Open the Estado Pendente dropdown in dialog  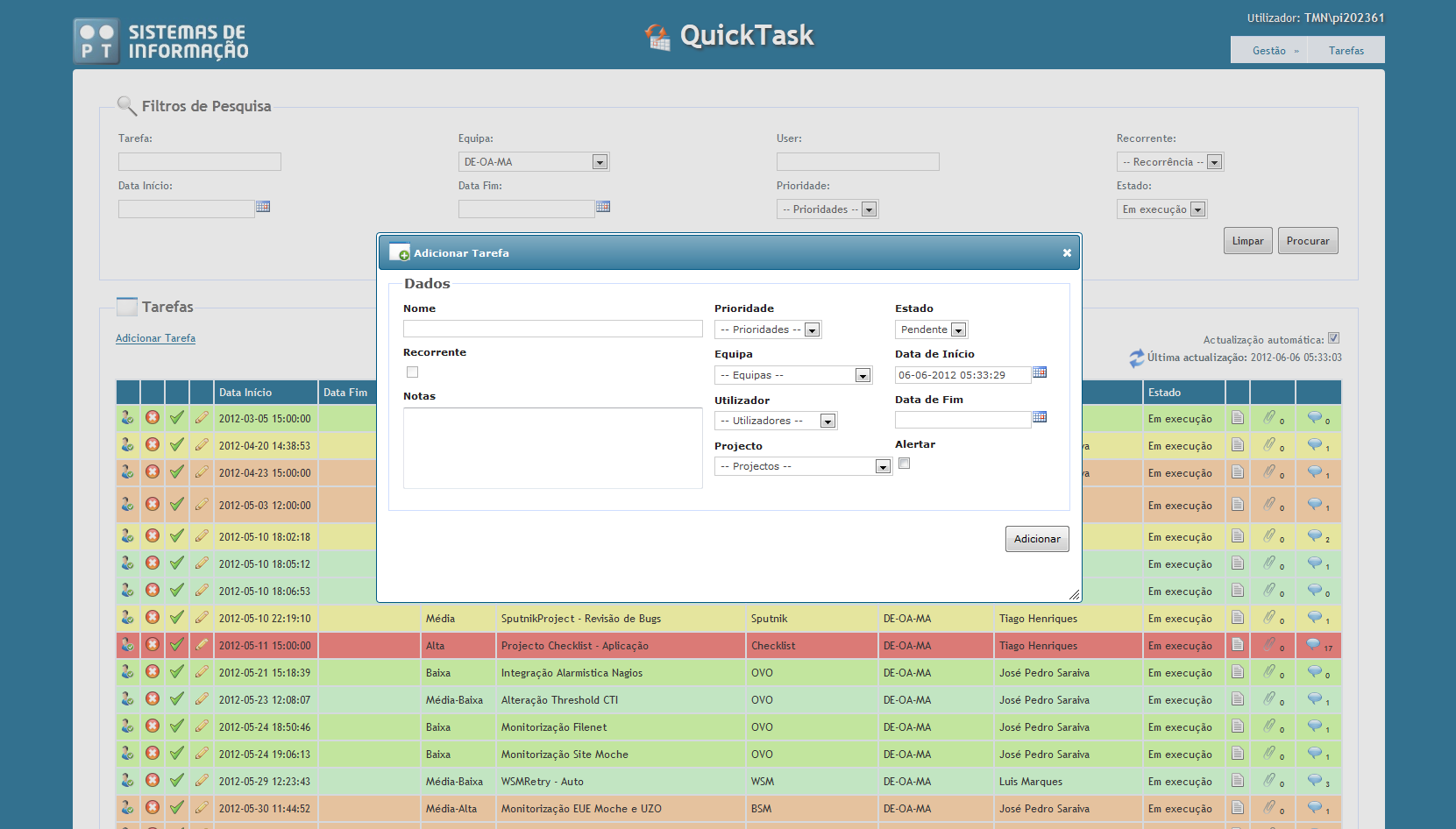click(x=931, y=329)
